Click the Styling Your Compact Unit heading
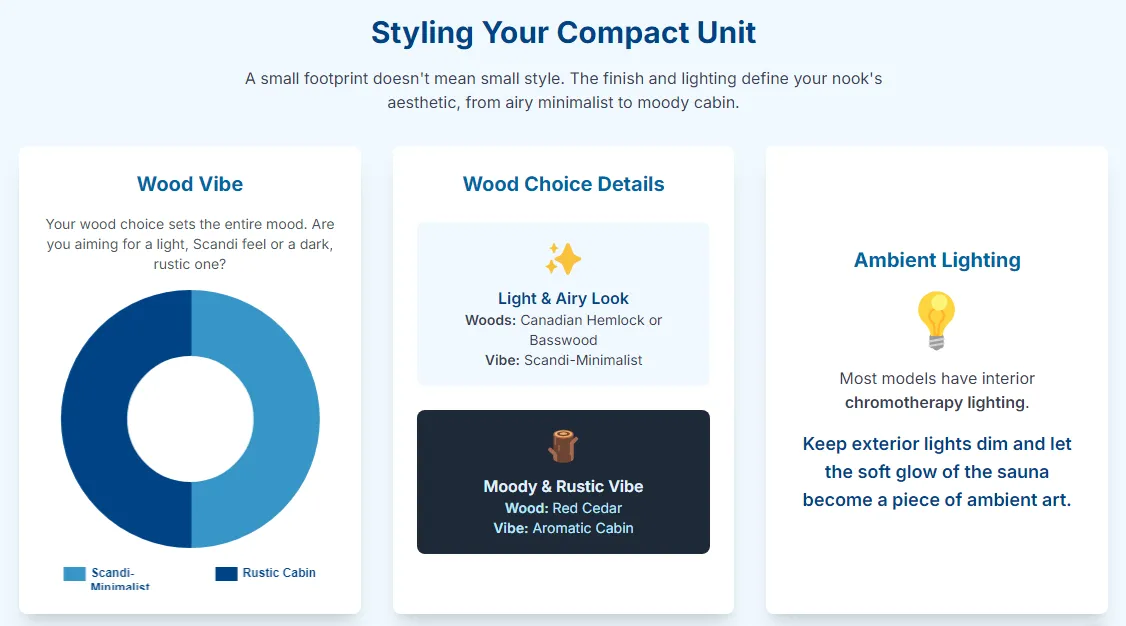 click(563, 32)
